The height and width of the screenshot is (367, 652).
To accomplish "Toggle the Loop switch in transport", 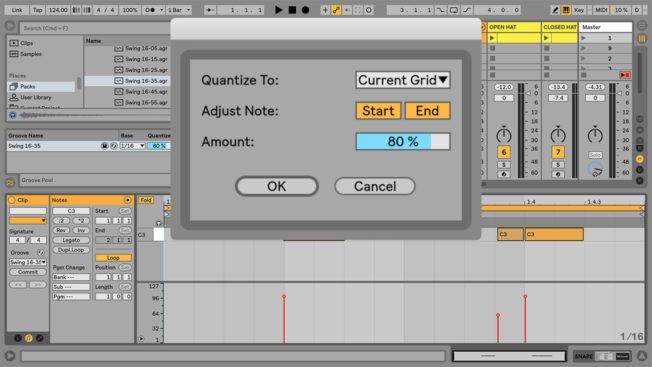I will coord(454,10).
